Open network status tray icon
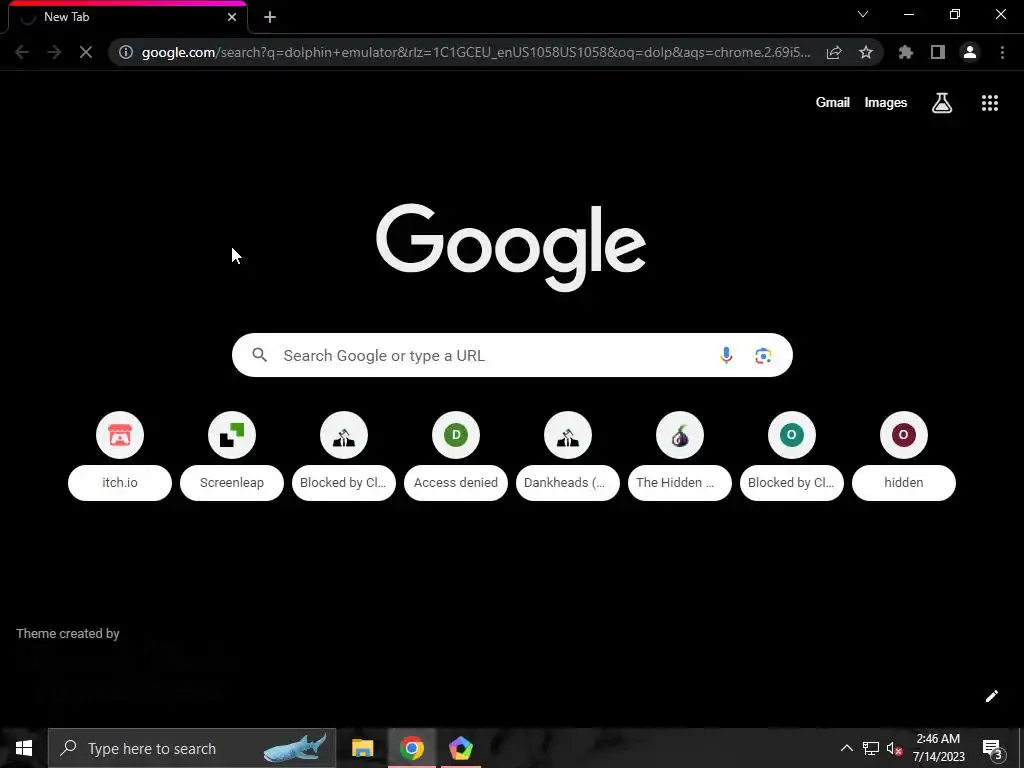This screenshot has width=1024, height=768. [871, 748]
